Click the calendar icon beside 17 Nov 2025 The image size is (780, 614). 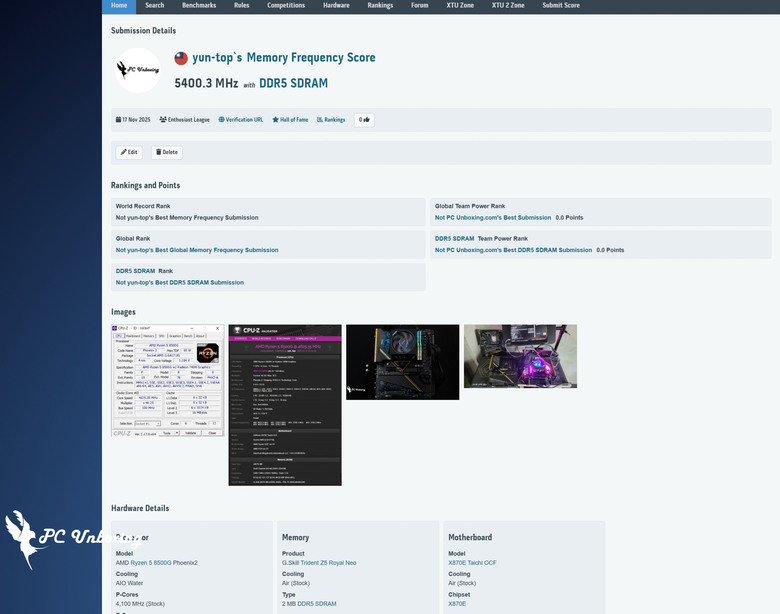coord(118,120)
